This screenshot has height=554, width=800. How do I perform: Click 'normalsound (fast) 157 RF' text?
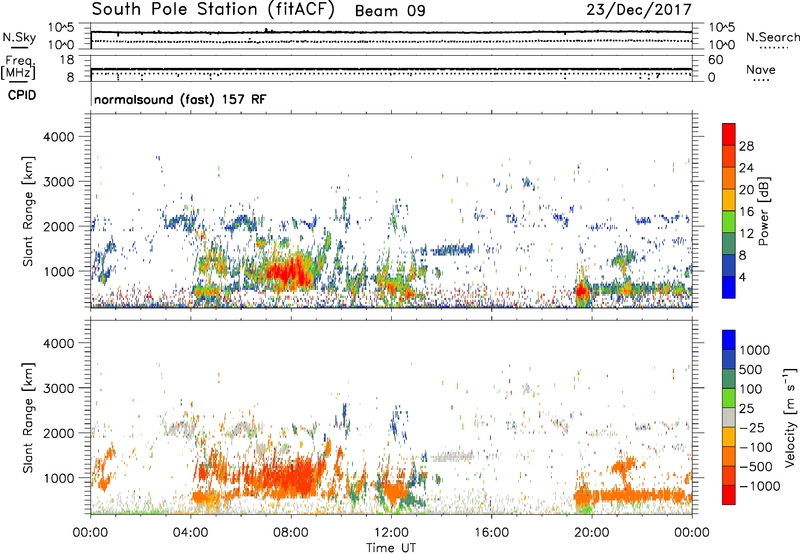pos(180,99)
